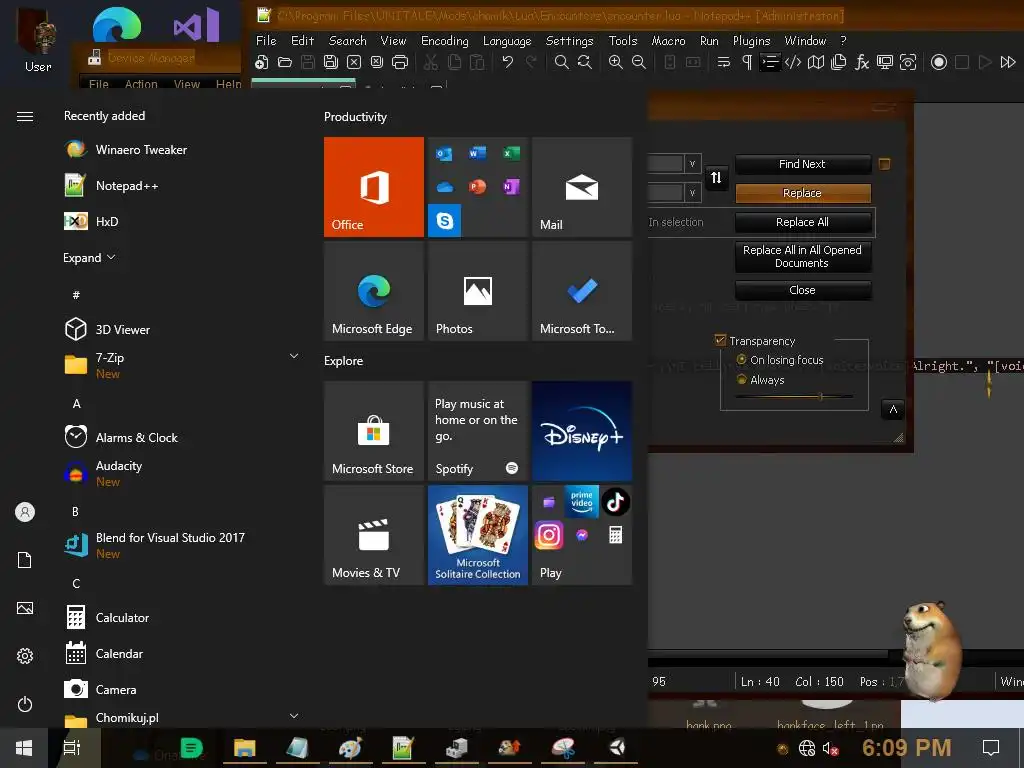Open the Macro menu in Notepad++

(669, 40)
